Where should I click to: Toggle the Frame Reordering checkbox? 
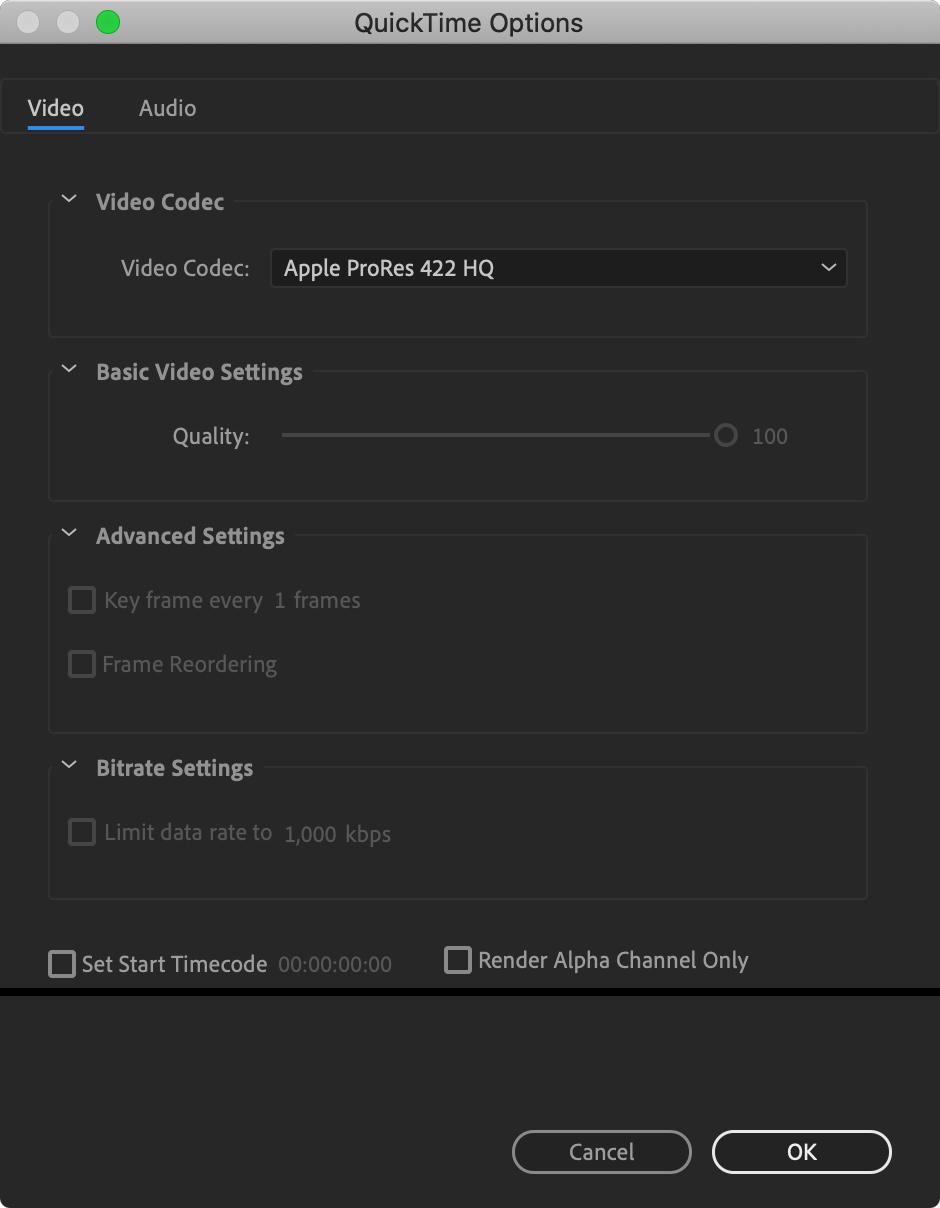click(x=81, y=664)
